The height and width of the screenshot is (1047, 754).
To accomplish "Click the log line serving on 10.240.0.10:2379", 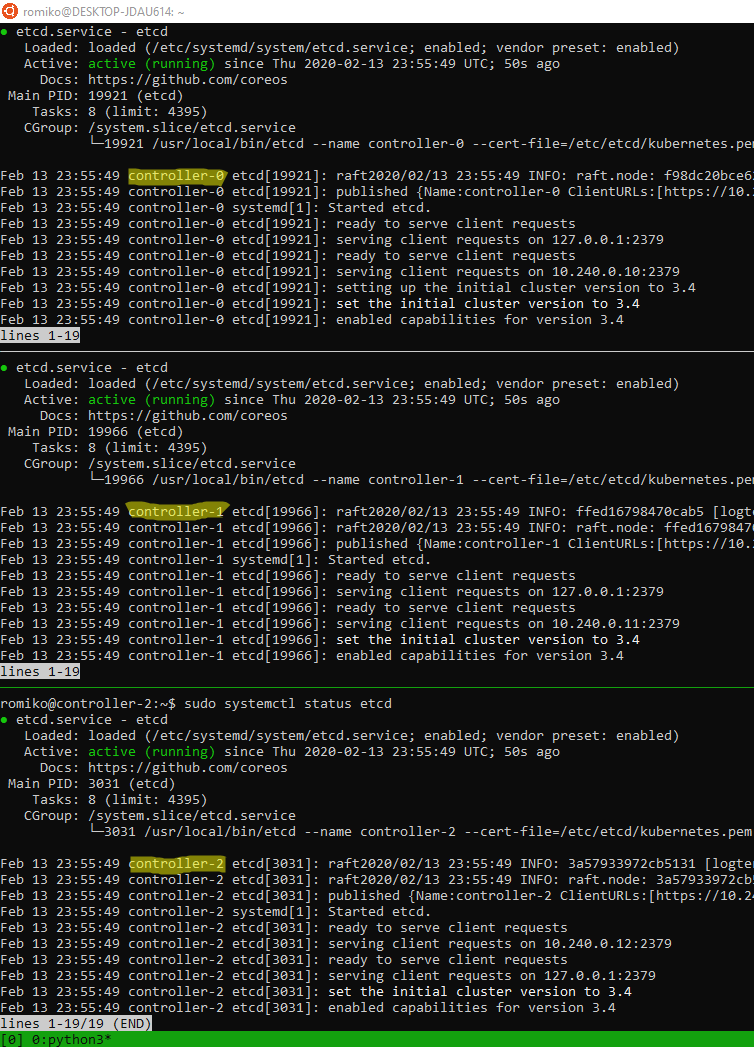I will click(340, 272).
